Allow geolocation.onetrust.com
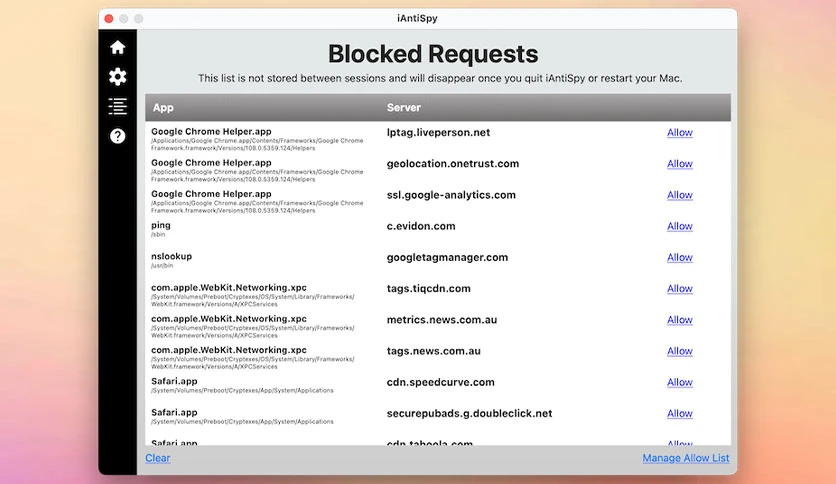 click(680, 164)
